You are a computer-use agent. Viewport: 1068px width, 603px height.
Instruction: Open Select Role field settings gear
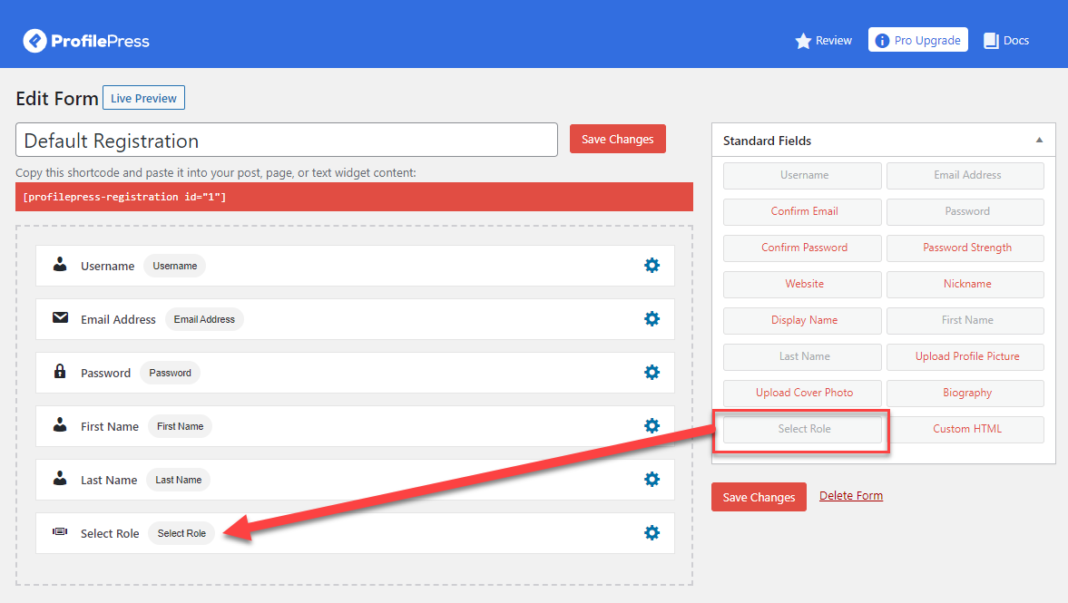pyautogui.click(x=652, y=533)
